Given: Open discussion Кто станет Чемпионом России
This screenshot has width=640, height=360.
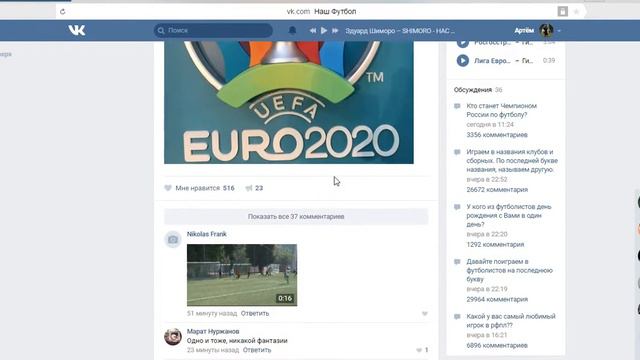Looking at the screenshot, I should point(502,110).
